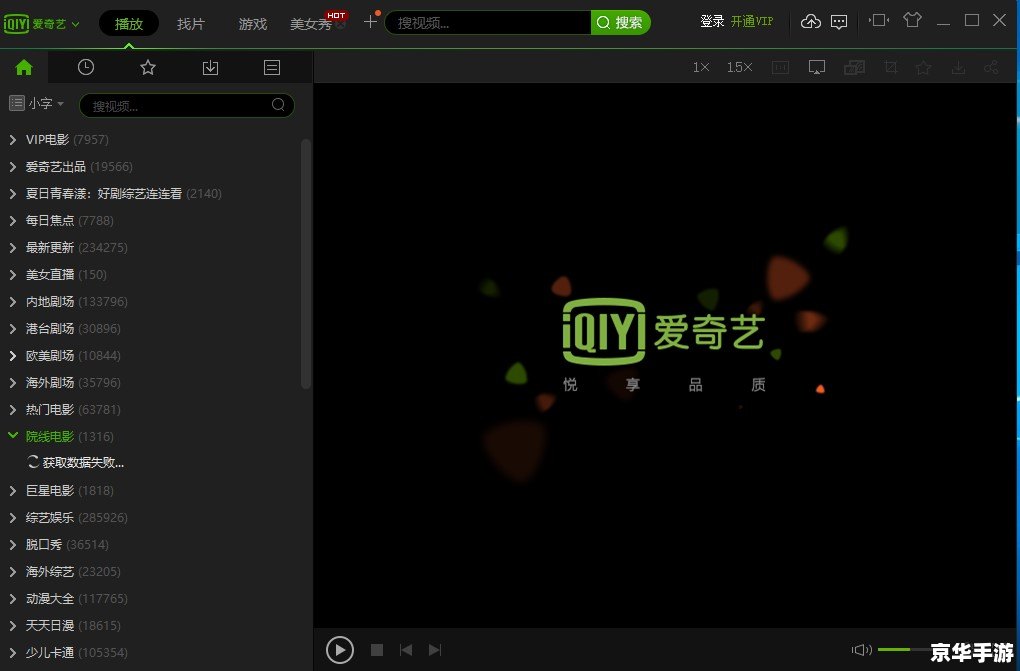Screen dimensions: 1020x671
Task: Open the message feedback icon
Action: [x=839, y=22]
